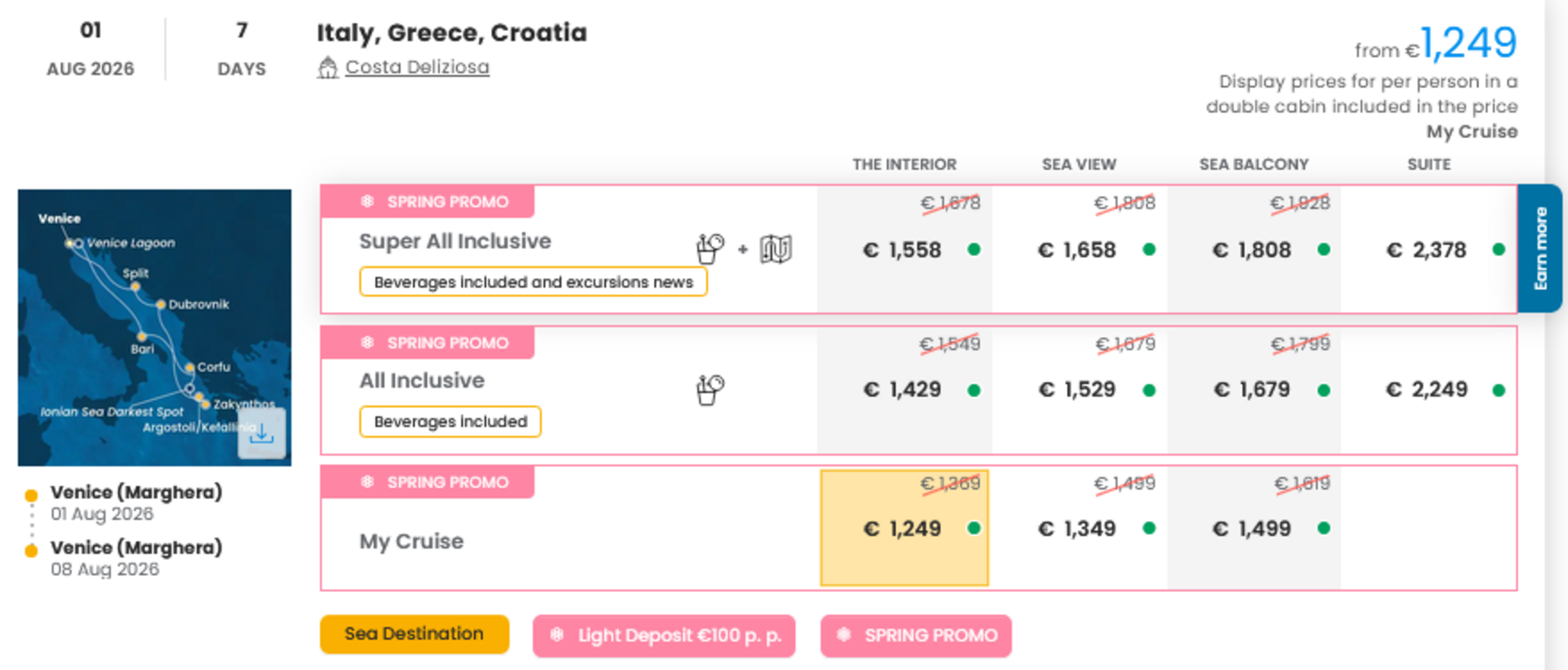1568x670 pixels.
Task: Click the cocktail beverages icon in Super All Inclusive row
Action: (709, 247)
